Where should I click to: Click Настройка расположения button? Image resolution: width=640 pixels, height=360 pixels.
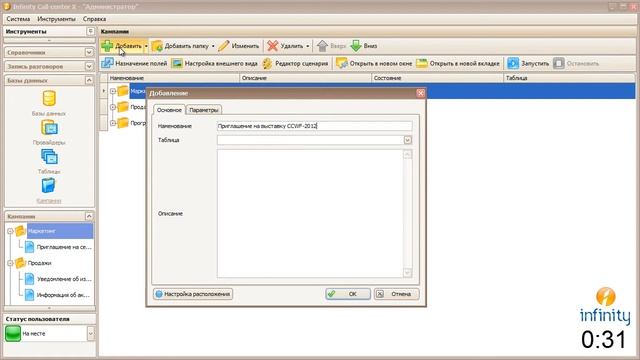[193, 294]
